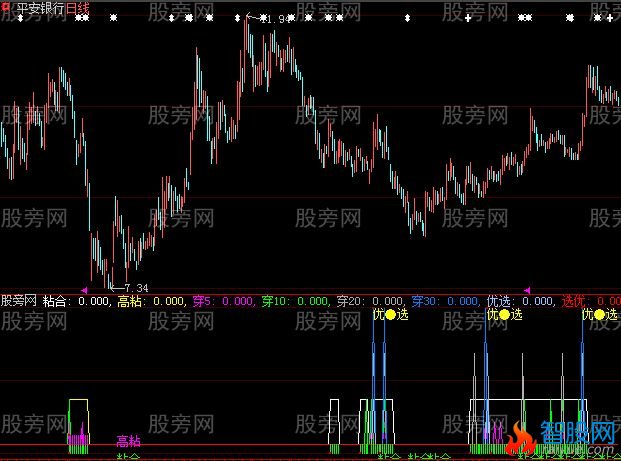Viewport: 621px width, 461px height.
Task: Select the 穿20: 0.000 indicator value
Action: coord(371,301)
